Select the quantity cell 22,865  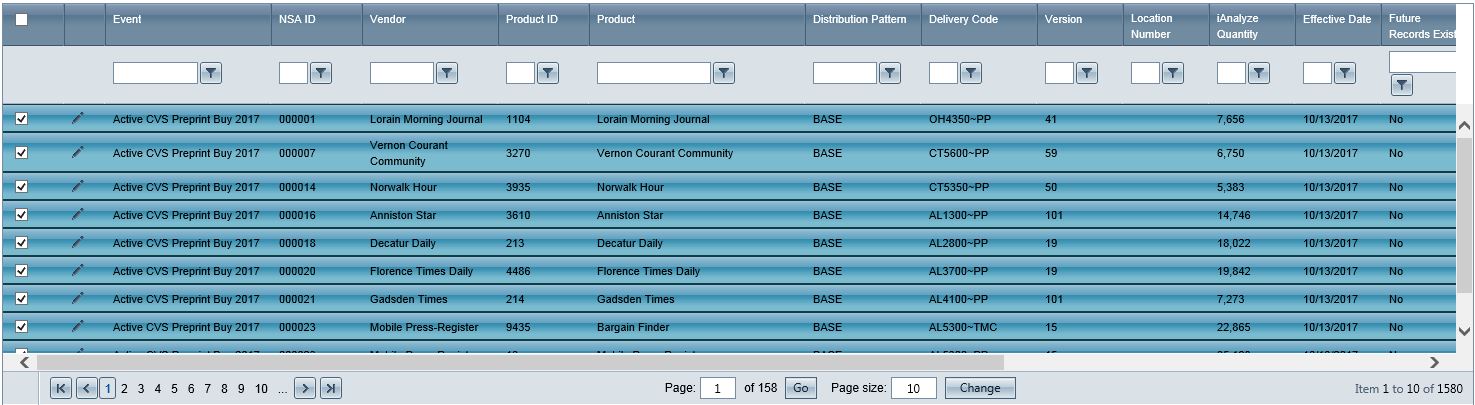pyautogui.click(x=1233, y=327)
